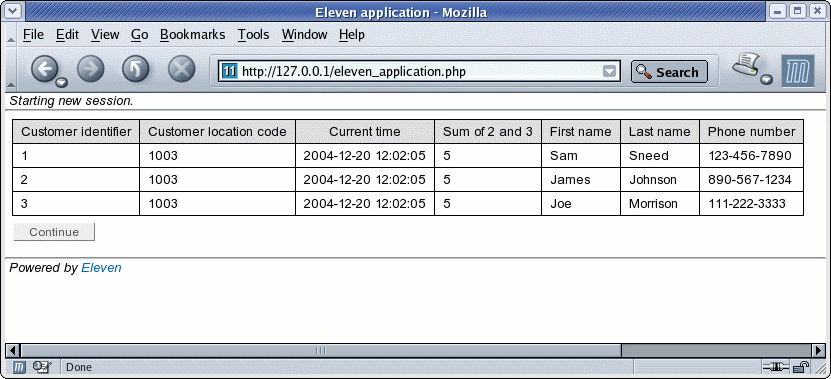Stop loading with the Stop button
This screenshot has height=379, width=831.
pyautogui.click(x=182, y=69)
